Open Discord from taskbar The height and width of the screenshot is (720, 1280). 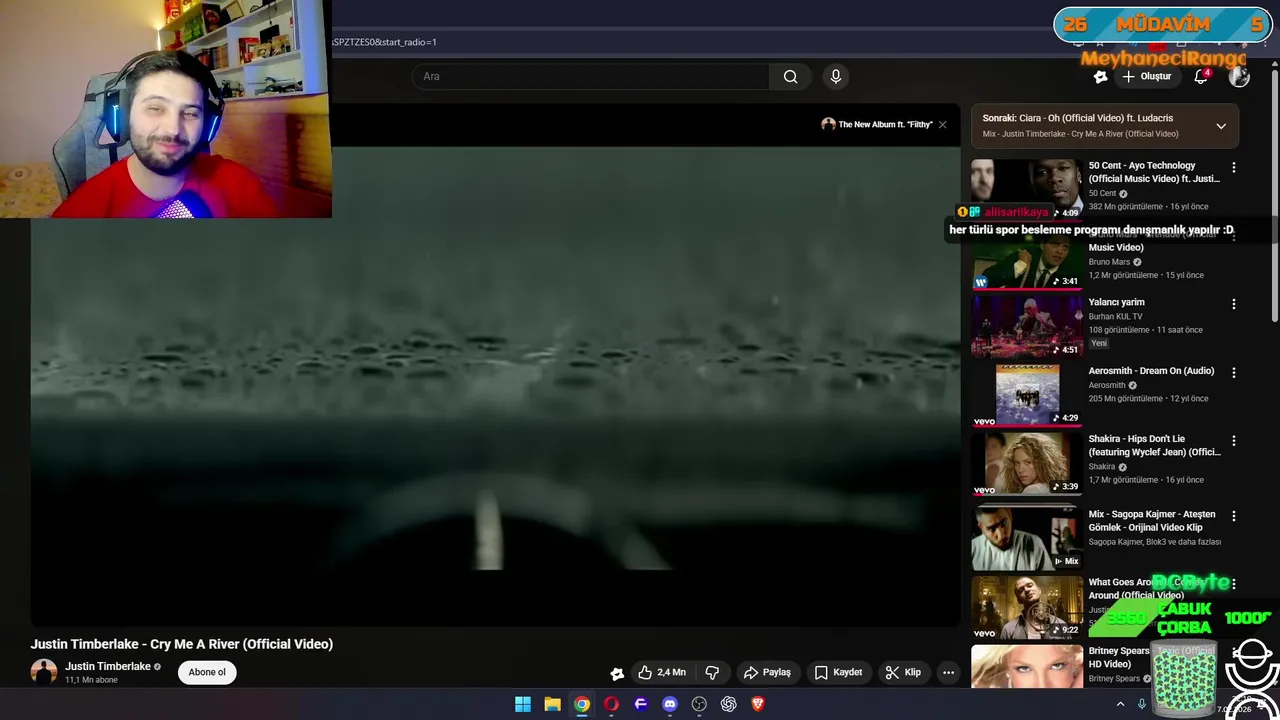[x=670, y=704]
